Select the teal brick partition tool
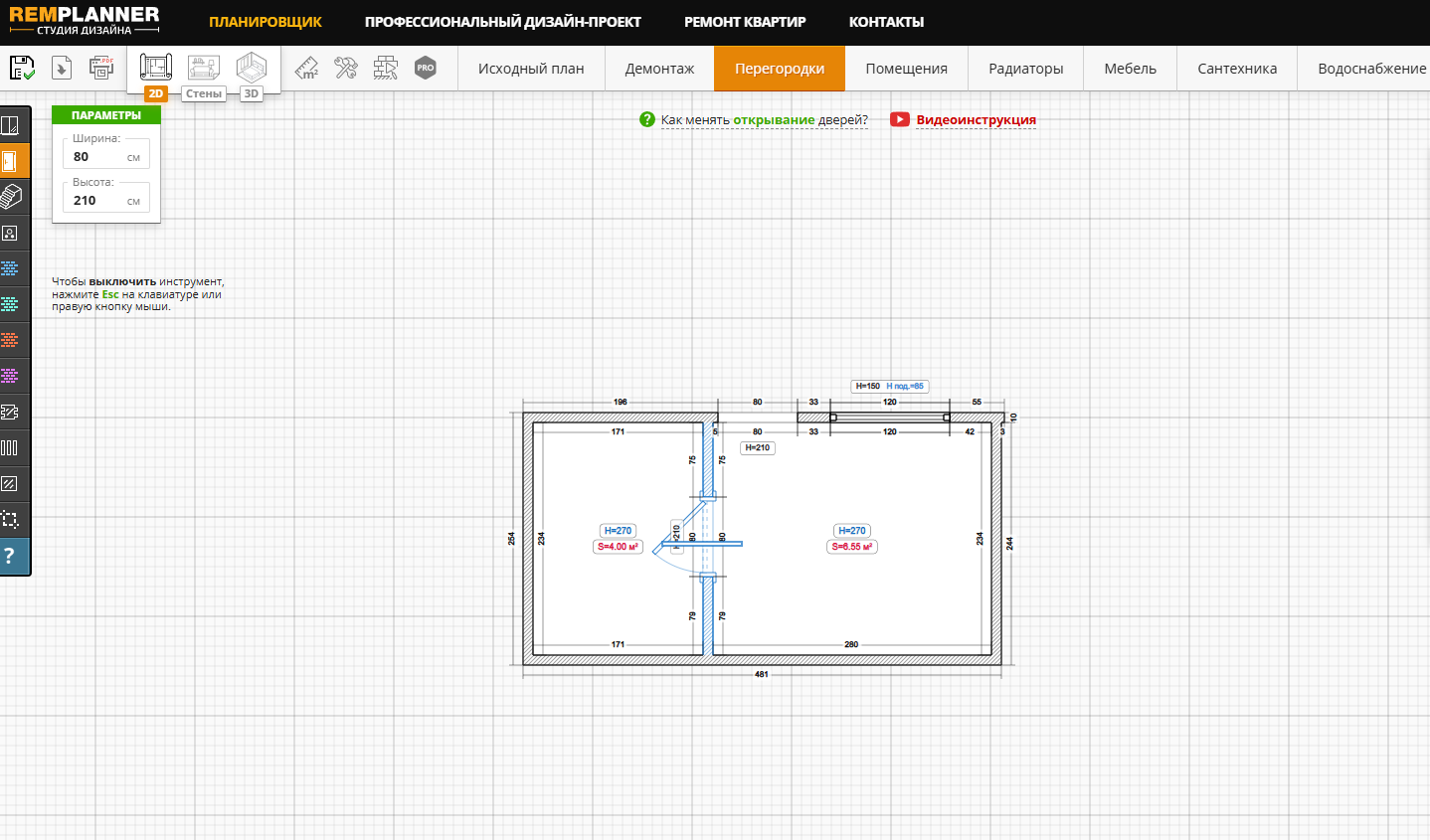Viewport: 1430px width, 840px height. pyautogui.click(x=10, y=304)
